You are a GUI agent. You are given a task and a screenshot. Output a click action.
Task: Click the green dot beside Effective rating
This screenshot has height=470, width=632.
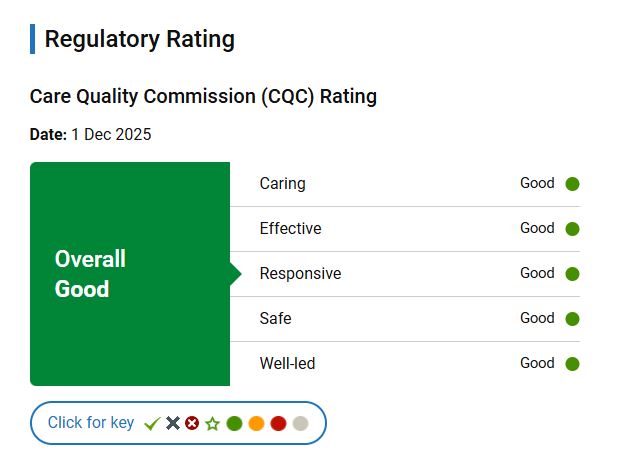(x=572, y=229)
